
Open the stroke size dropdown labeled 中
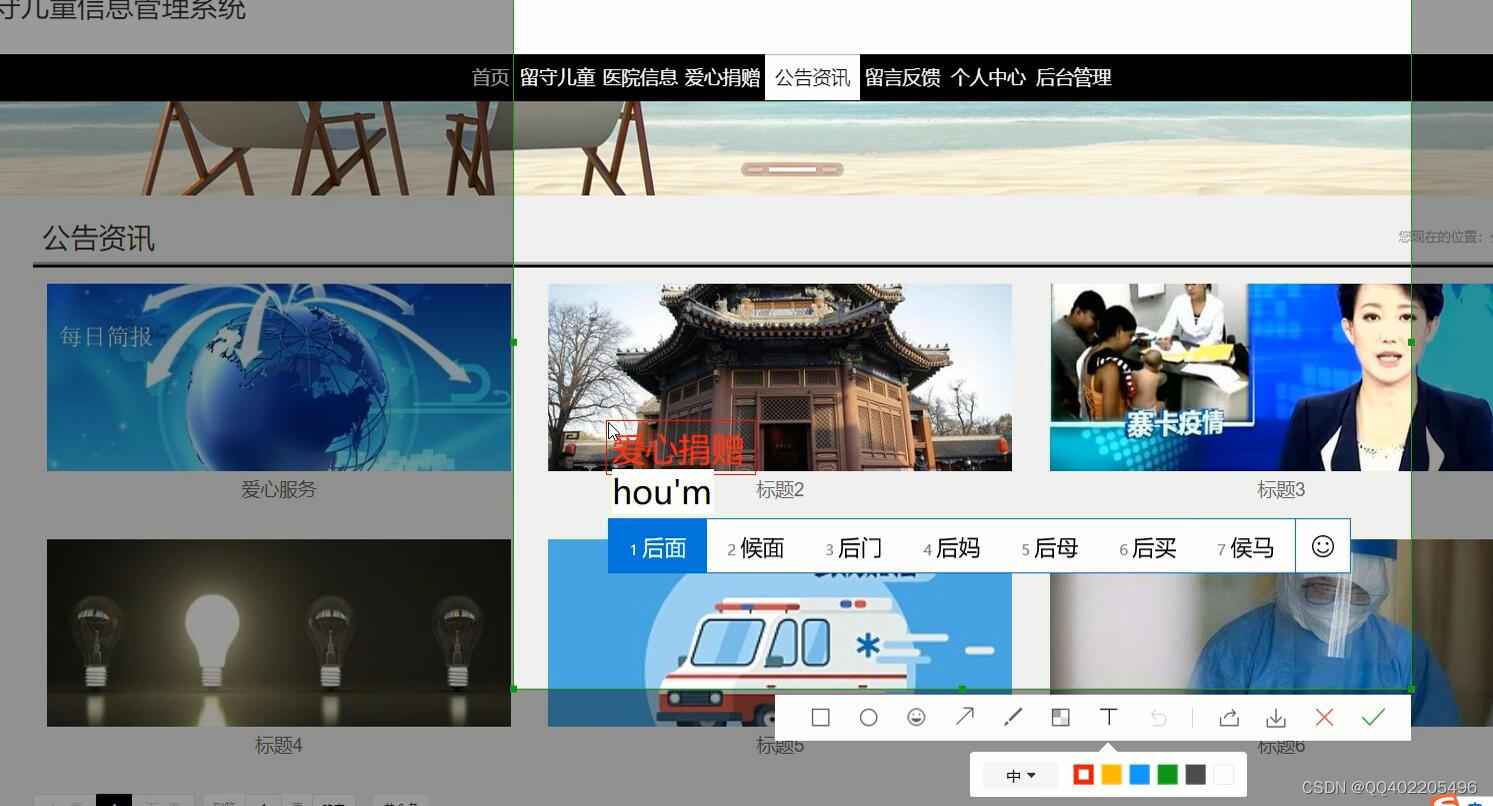1018,774
